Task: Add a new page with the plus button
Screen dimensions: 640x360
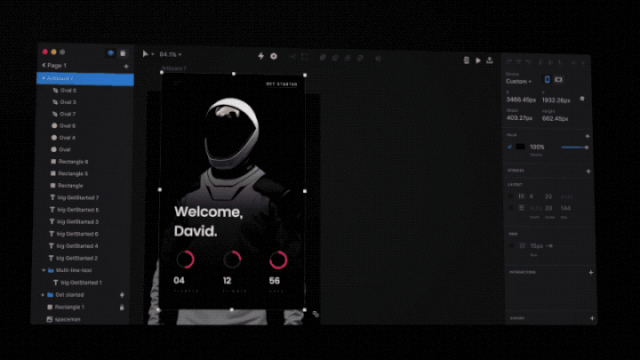Action: pos(126,66)
